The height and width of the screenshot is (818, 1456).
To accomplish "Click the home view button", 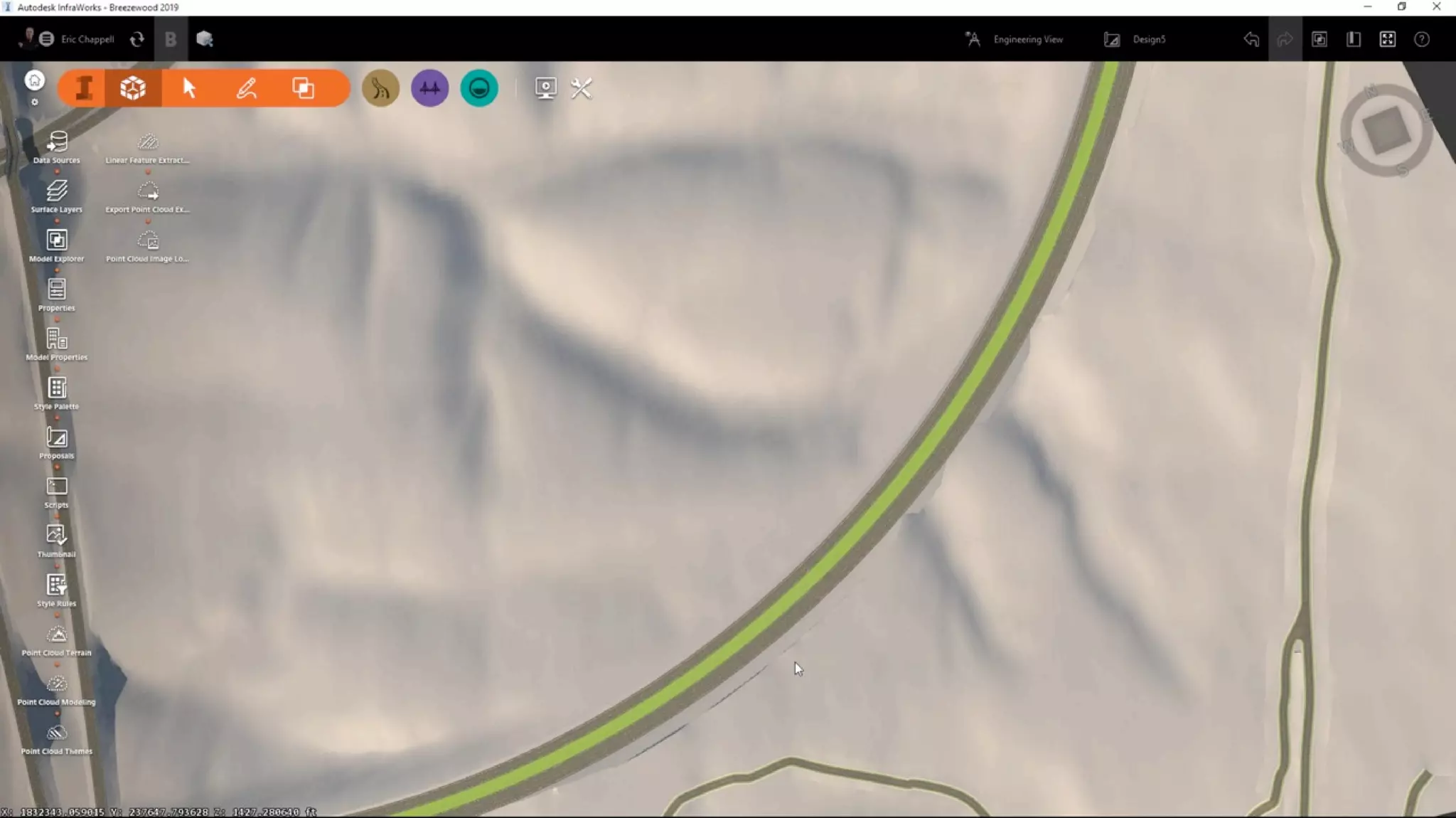I will tap(34, 80).
